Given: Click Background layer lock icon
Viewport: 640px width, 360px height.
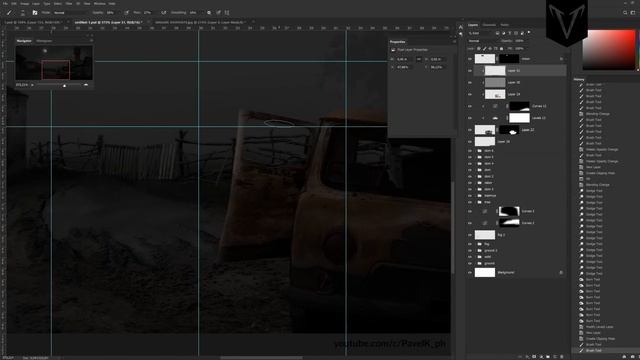Looking at the screenshot, I should [x=561, y=272].
